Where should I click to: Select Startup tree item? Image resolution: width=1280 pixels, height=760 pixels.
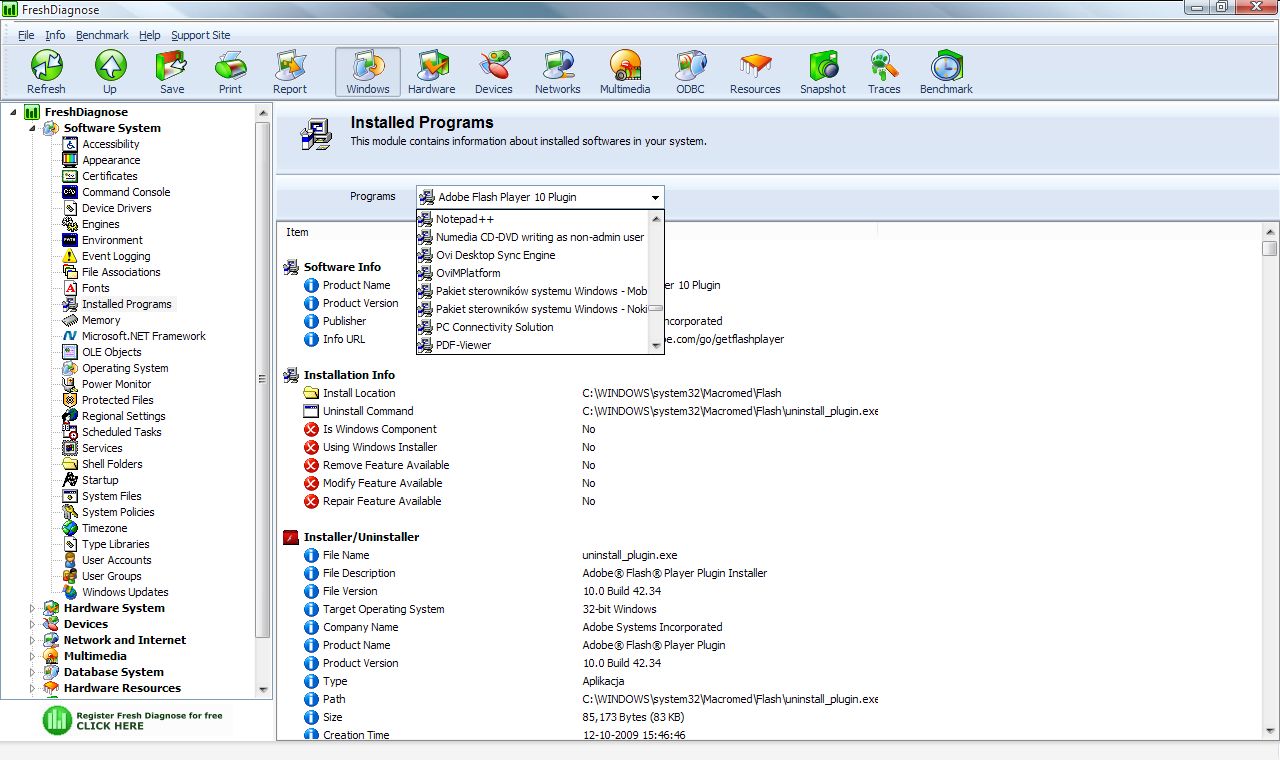100,480
